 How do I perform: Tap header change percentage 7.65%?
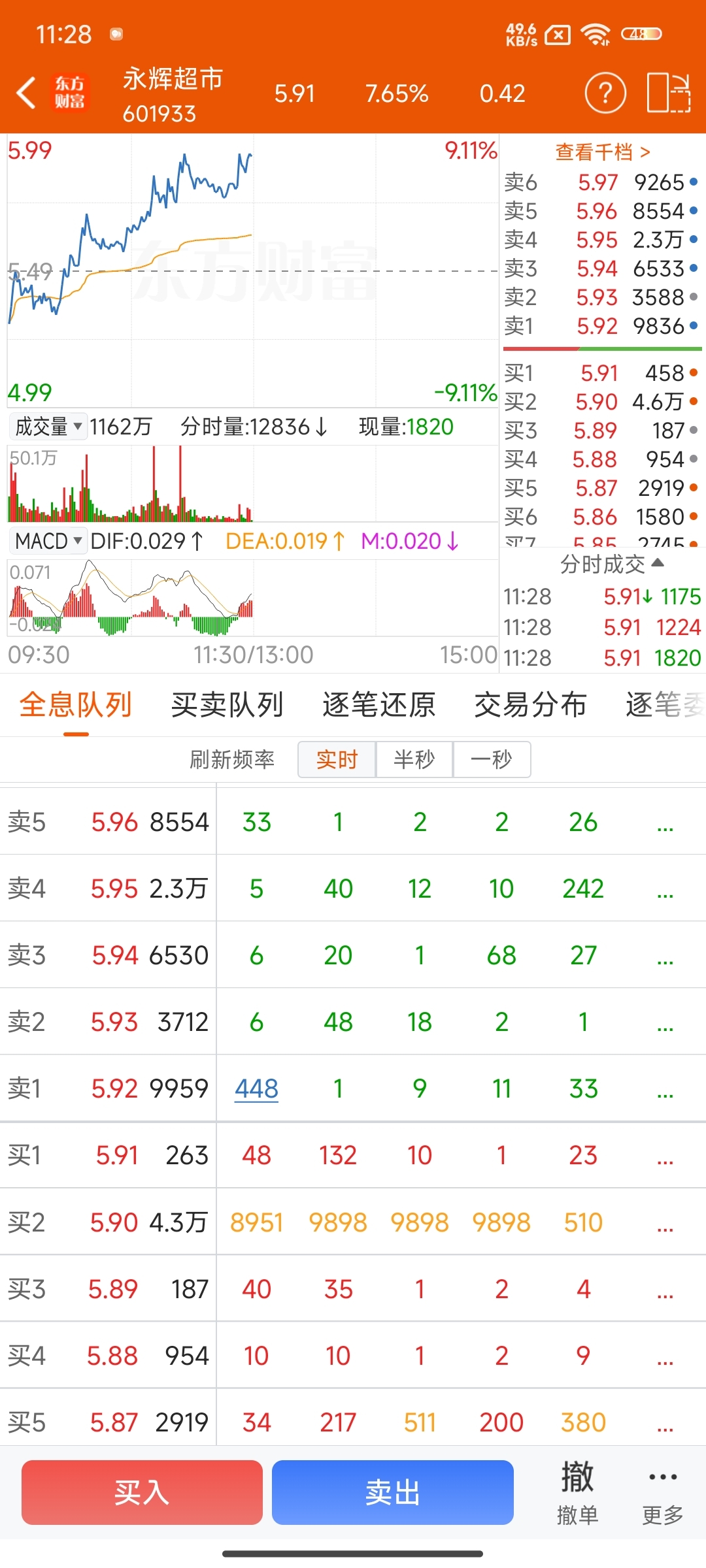tap(397, 93)
